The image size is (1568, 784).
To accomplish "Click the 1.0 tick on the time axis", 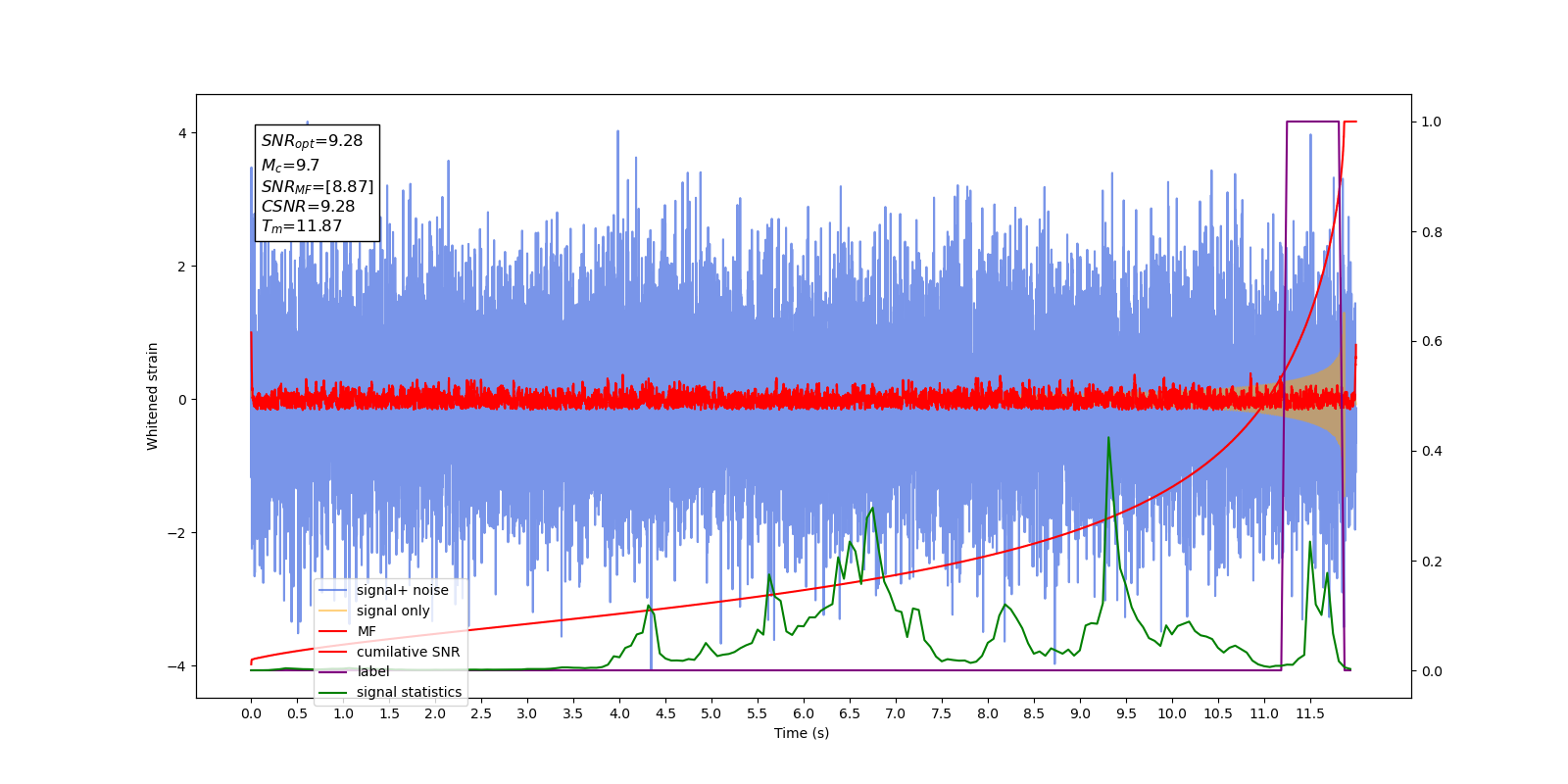I will 343,713.
